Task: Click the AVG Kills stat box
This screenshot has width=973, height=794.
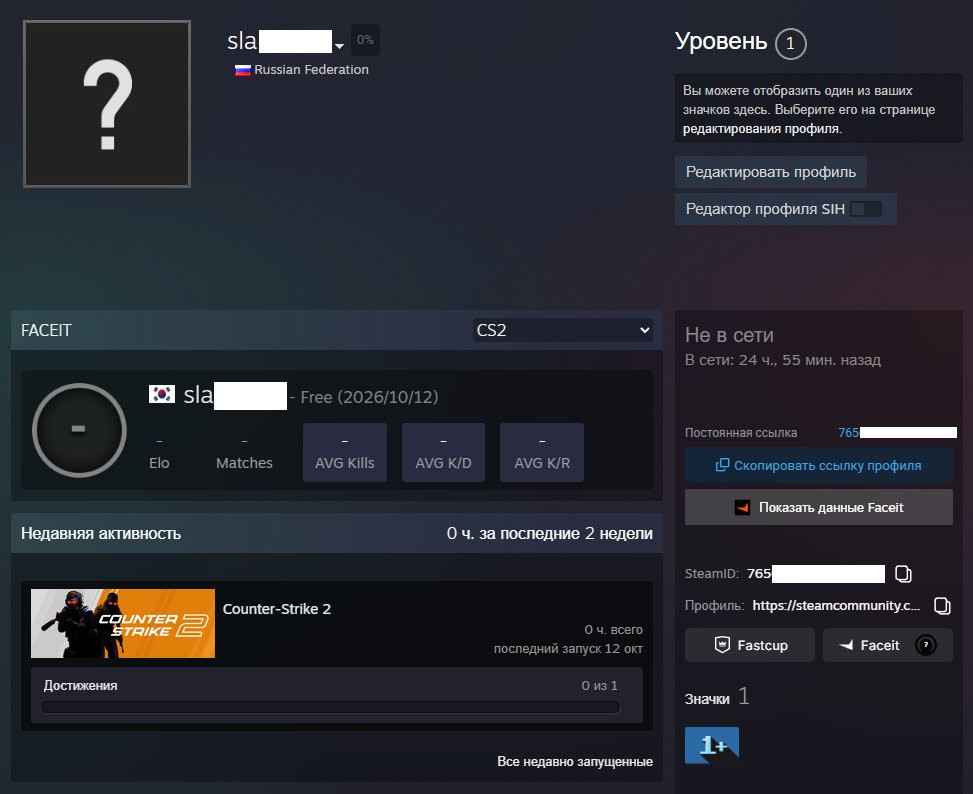Action: [x=344, y=452]
